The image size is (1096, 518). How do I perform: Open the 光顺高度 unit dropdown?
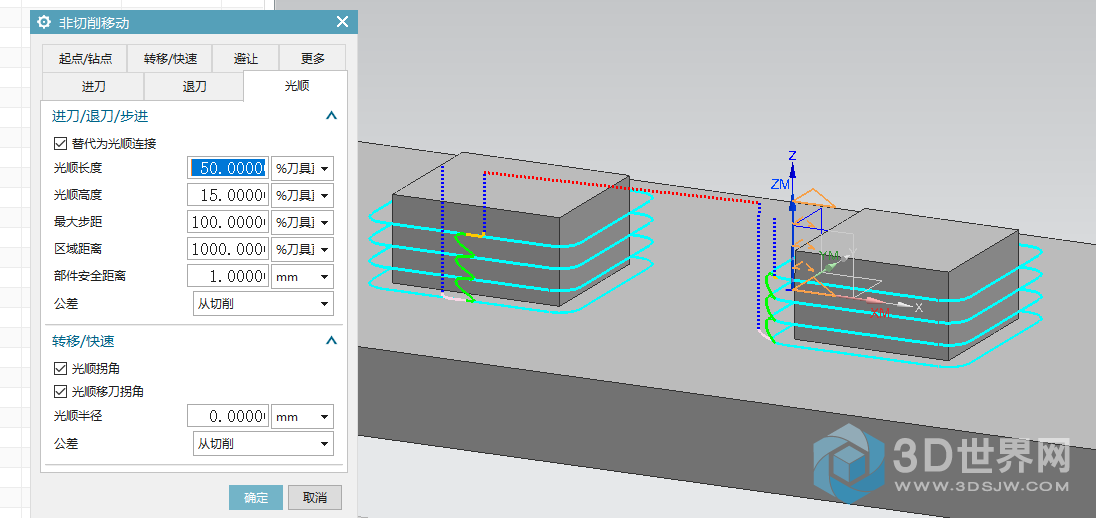(302, 195)
